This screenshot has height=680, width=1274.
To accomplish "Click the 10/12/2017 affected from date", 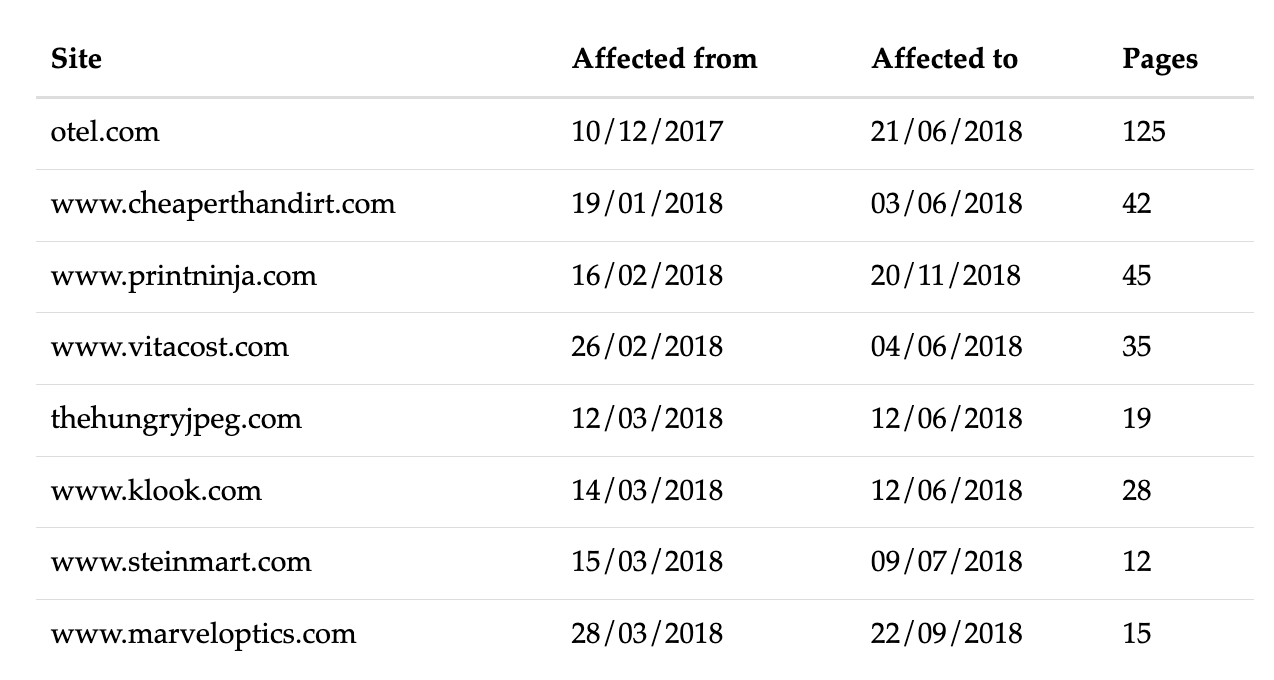I will pos(646,132).
